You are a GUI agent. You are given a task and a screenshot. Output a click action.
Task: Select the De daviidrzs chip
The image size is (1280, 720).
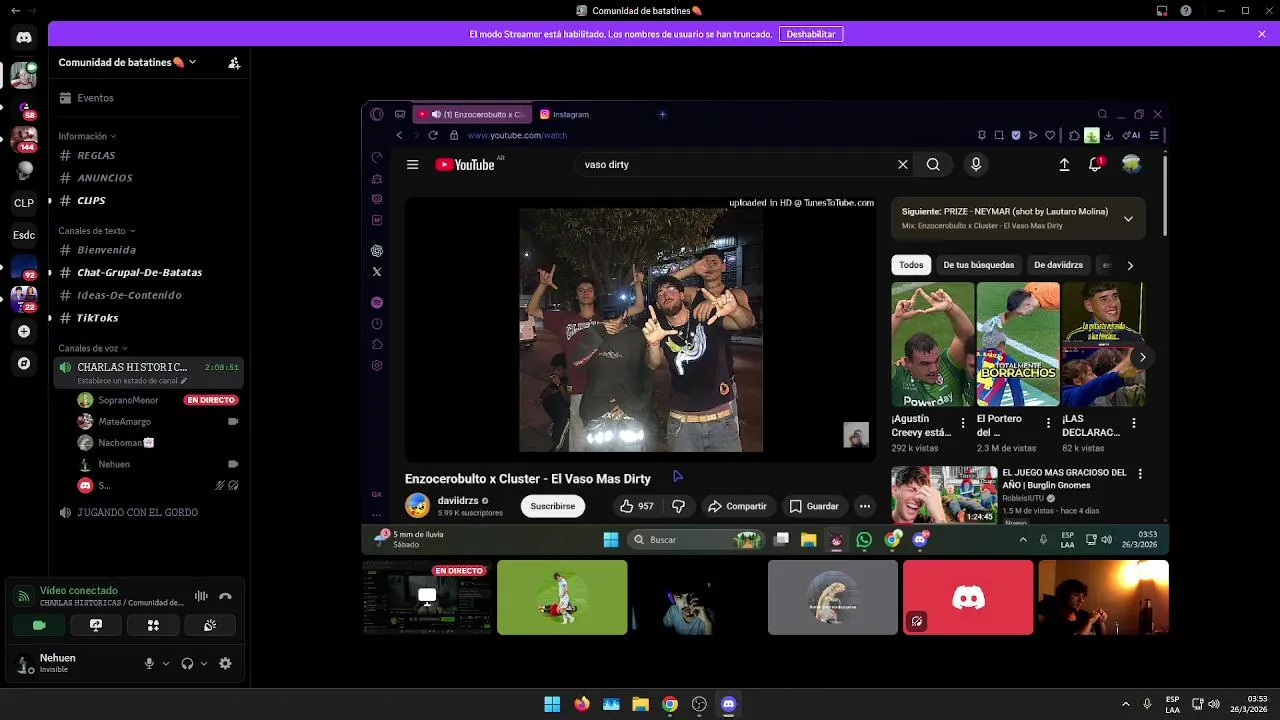[1058, 265]
